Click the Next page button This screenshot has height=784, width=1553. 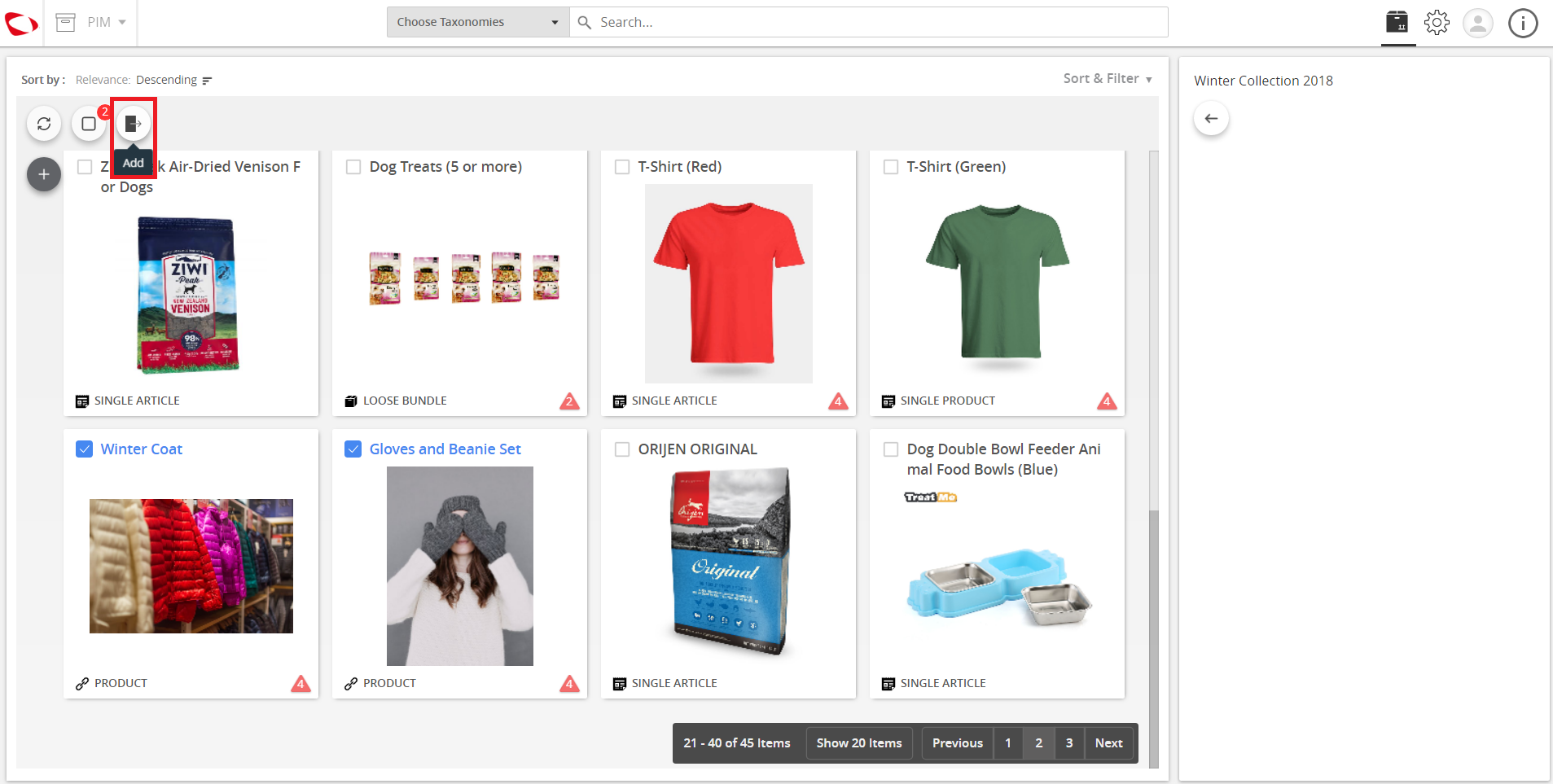1108,743
